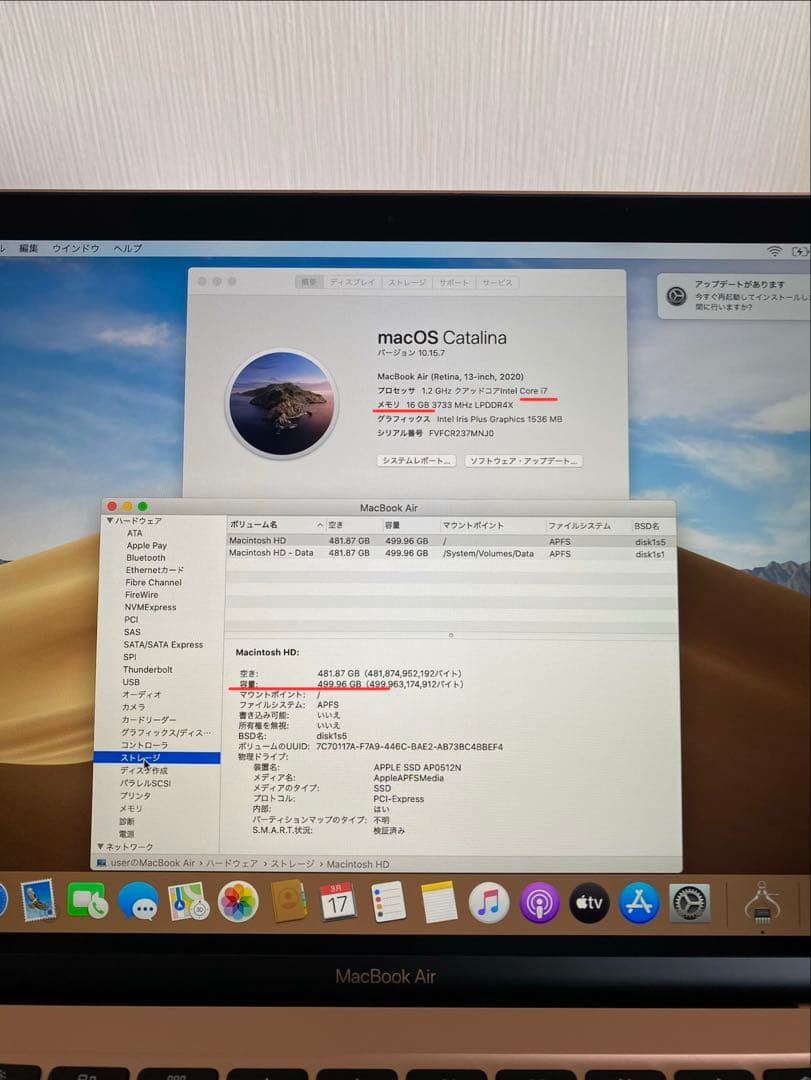Screen dimensions: 811x1080
Task: Open the Podcasts app in the Dock
Action: (540, 903)
